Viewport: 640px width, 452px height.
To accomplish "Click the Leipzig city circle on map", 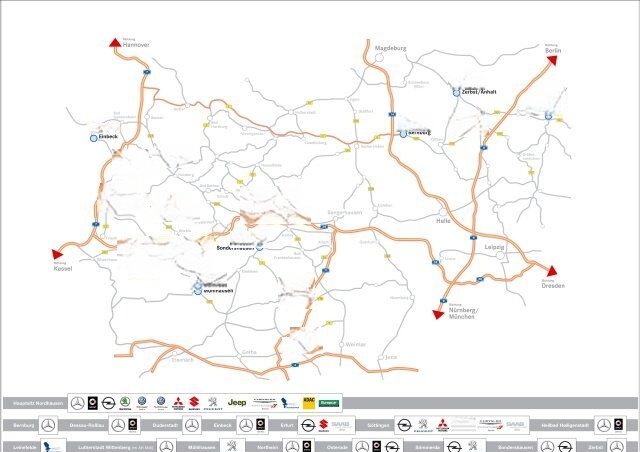I will [500, 256].
